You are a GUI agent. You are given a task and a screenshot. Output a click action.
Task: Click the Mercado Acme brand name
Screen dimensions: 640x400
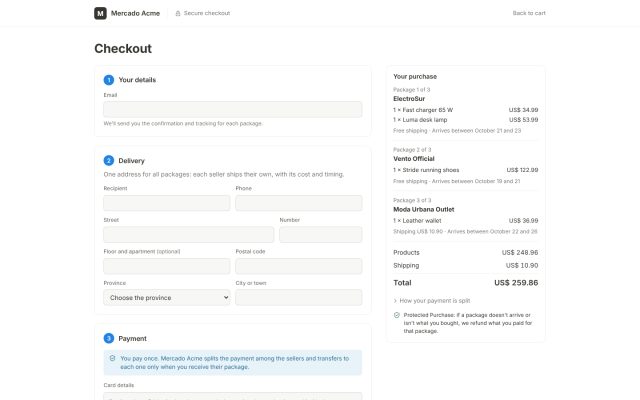(x=136, y=13)
